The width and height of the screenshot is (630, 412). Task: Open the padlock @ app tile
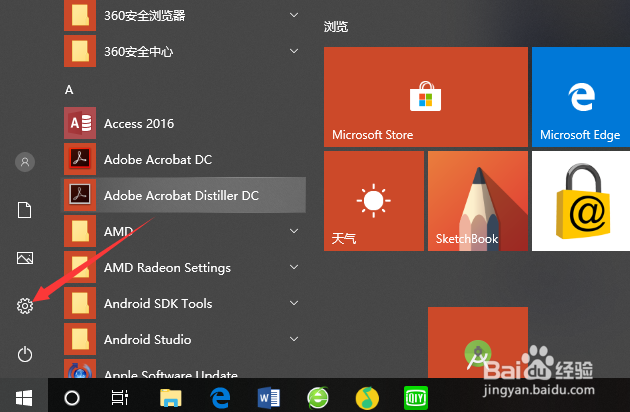pyautogui.click(x=581, y=201)
